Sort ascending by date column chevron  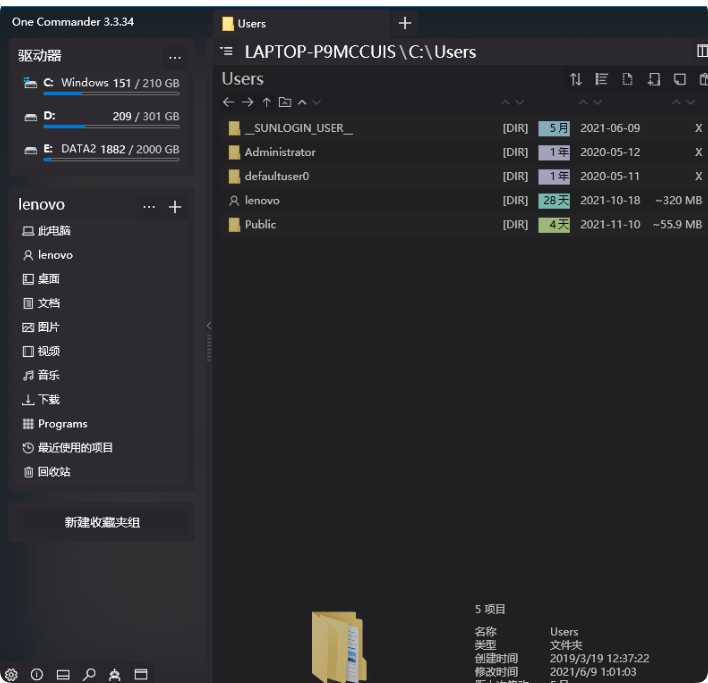point(583,102)
